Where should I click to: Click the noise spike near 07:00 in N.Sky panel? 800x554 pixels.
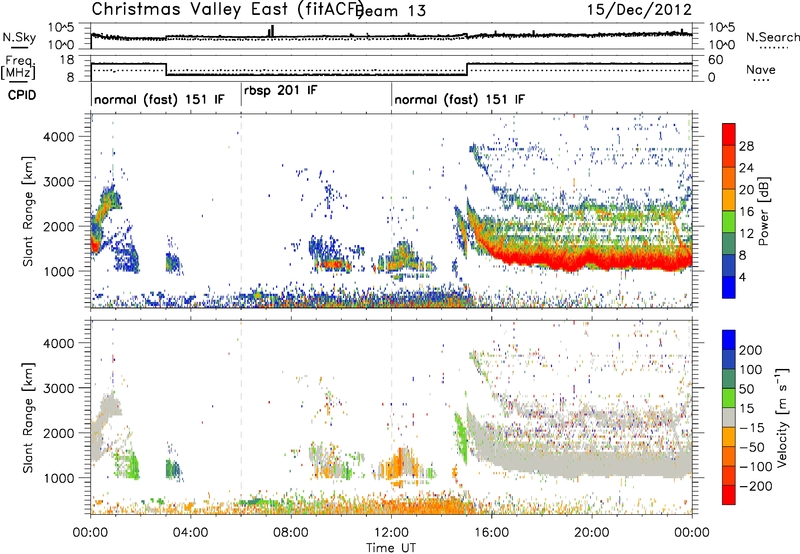271,31
